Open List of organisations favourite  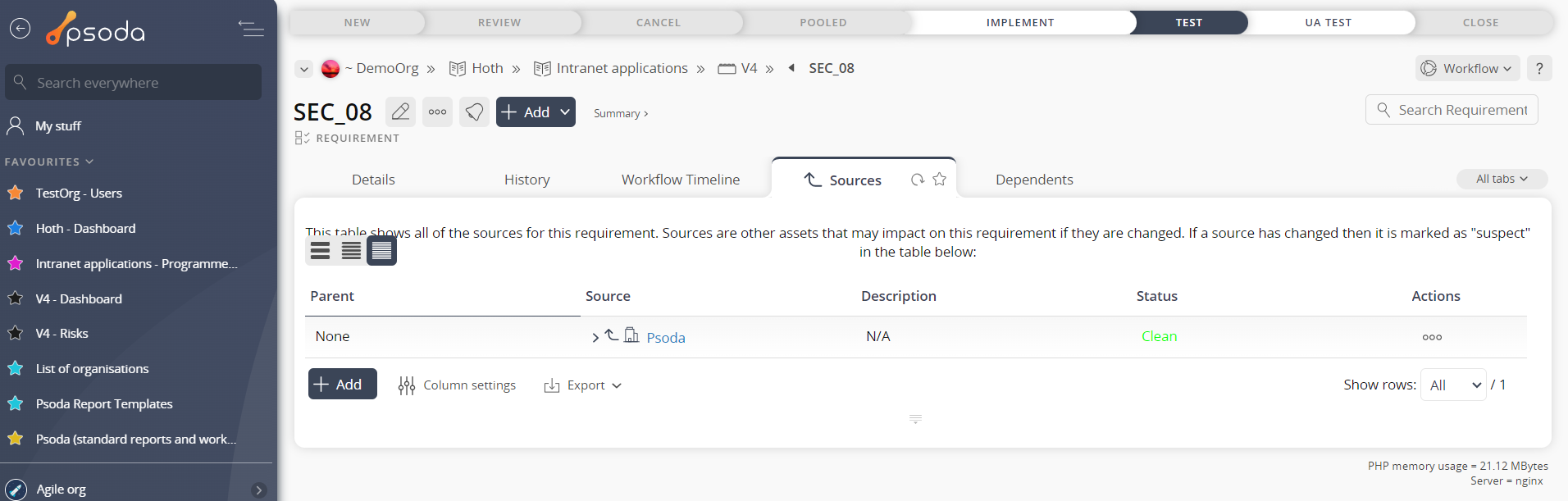[92, 369]
